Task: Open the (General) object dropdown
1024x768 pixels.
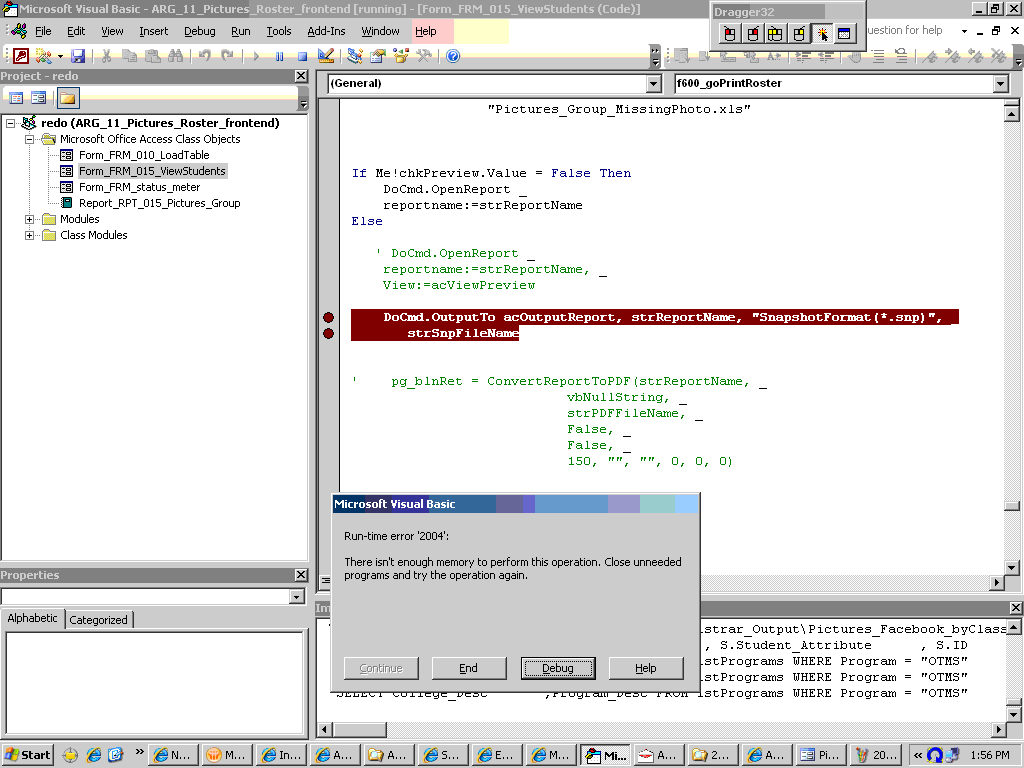Action: click(x=653, y=83)
